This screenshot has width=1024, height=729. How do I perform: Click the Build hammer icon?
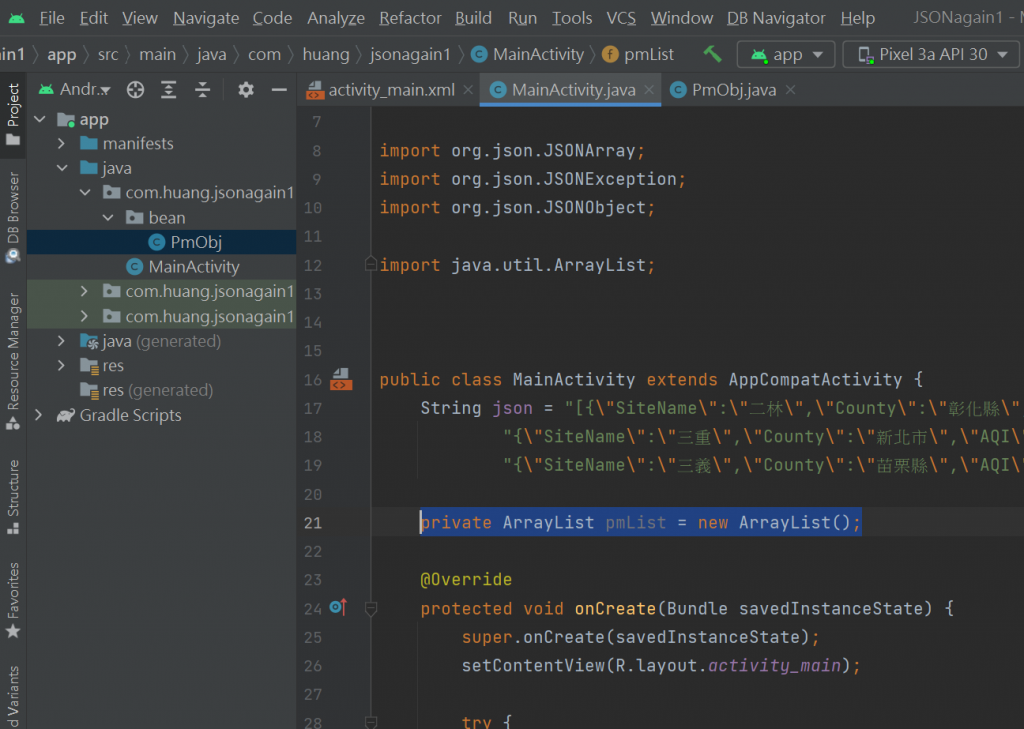pyautogui.click(x=712, y=54)
